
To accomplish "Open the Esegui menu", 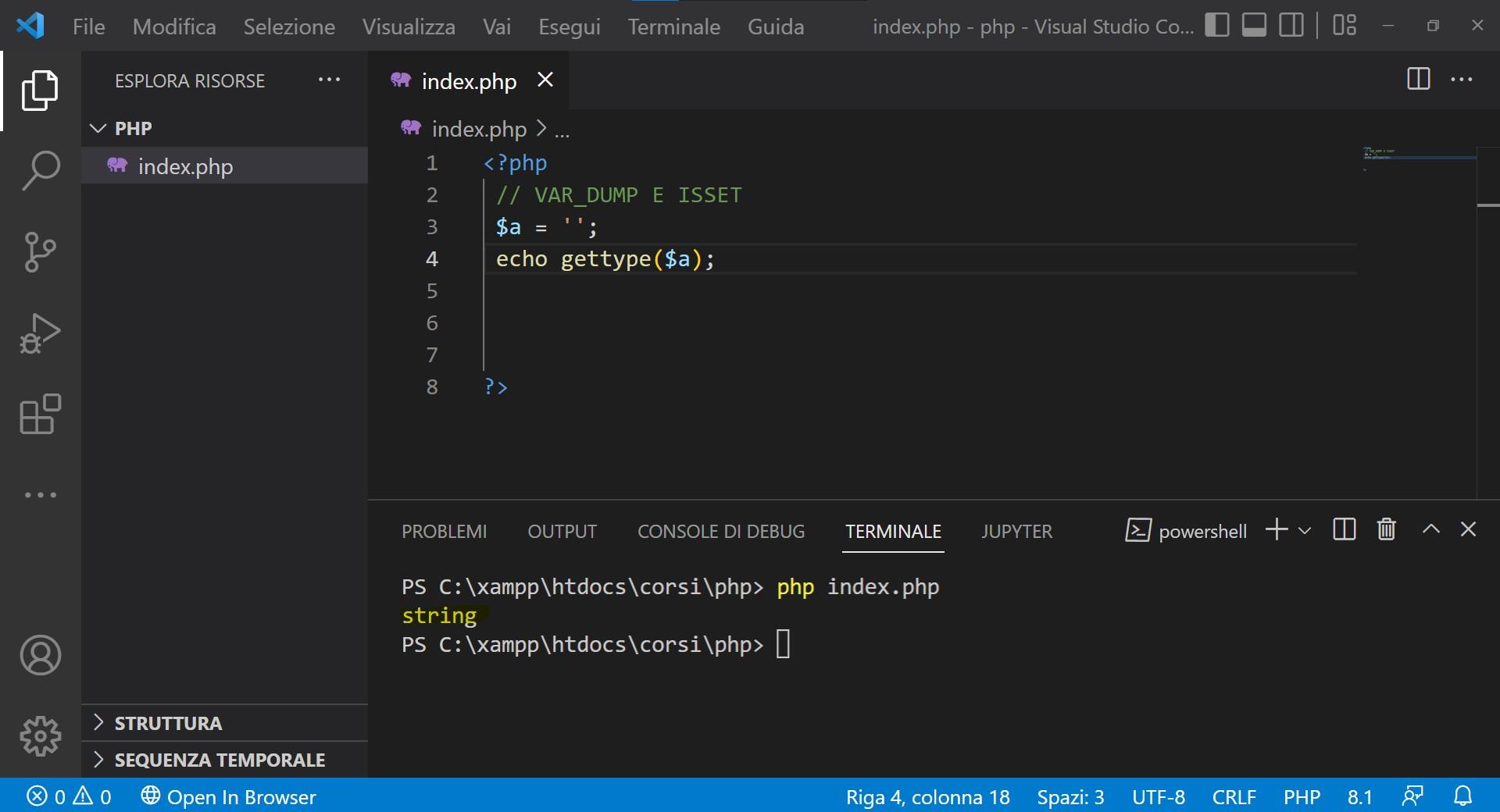I will pos(570,27).
